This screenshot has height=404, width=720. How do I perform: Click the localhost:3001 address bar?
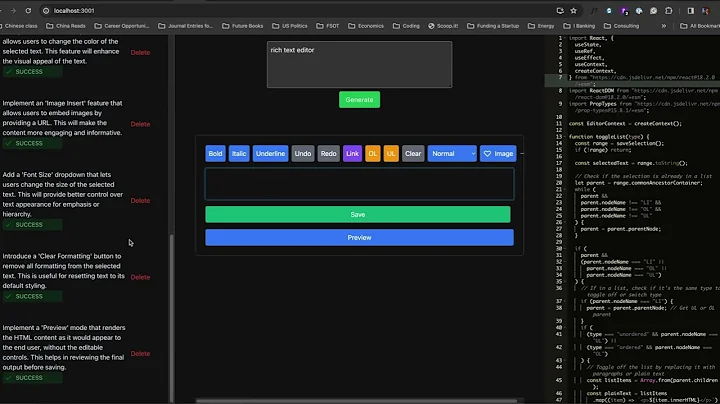pos(73,11)
